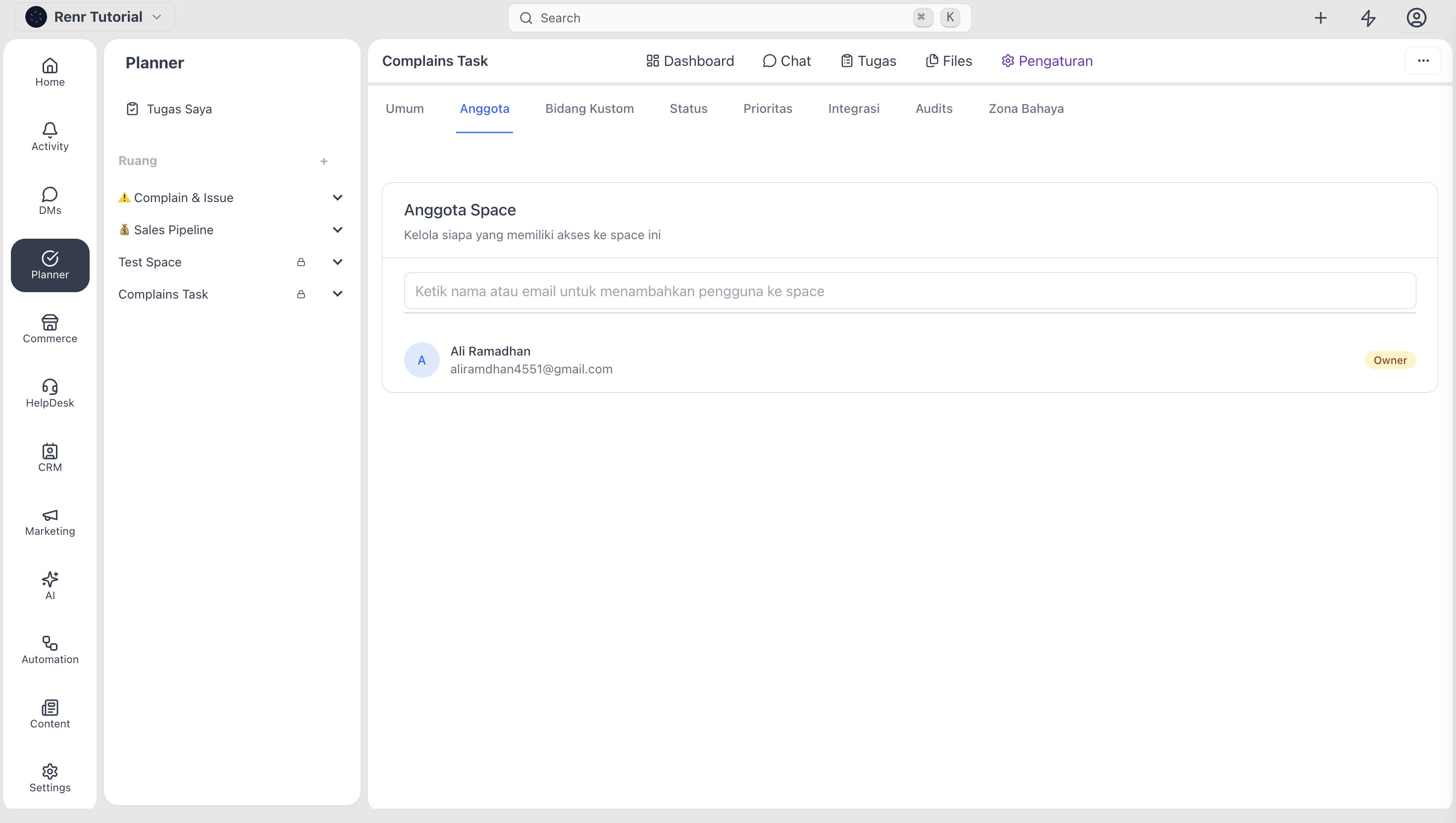The image size is (1456, 823).
Task: Expand the Sales Pipeline space
Action: tap(337, 229)
